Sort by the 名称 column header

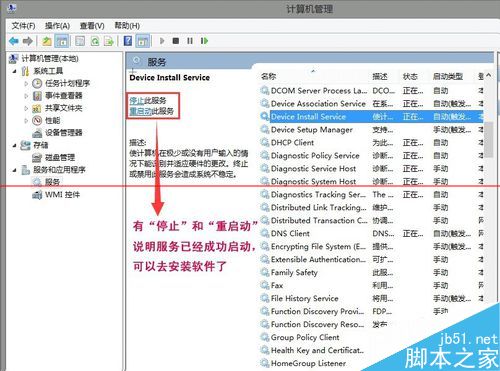coord(269,76)
